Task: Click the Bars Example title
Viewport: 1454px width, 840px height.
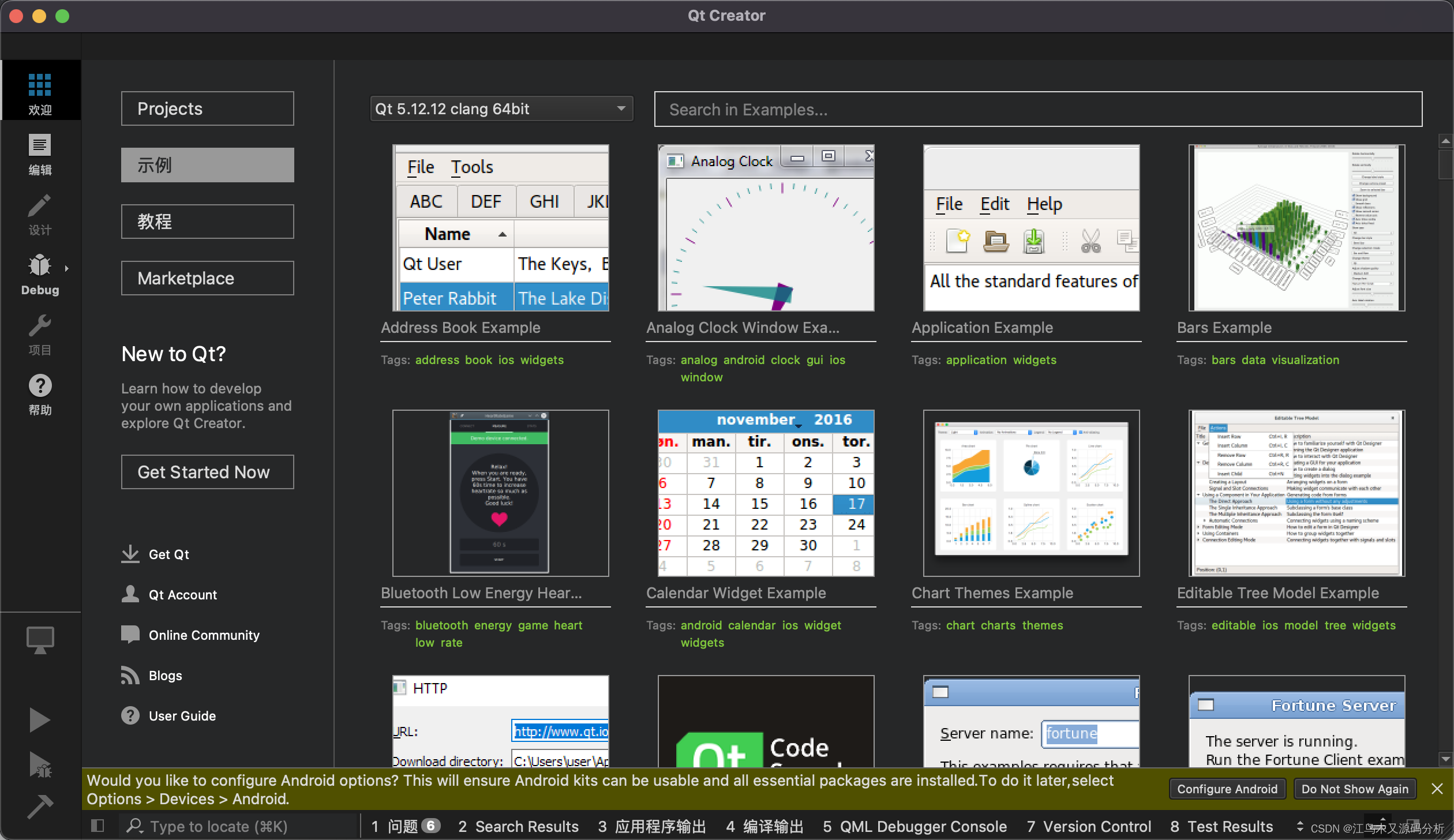Action: [1224, 328]
